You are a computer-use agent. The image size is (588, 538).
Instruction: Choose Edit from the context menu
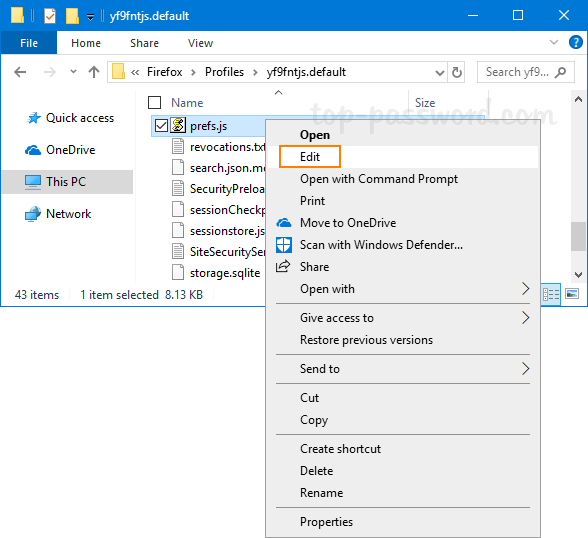[x=310, y=156]
